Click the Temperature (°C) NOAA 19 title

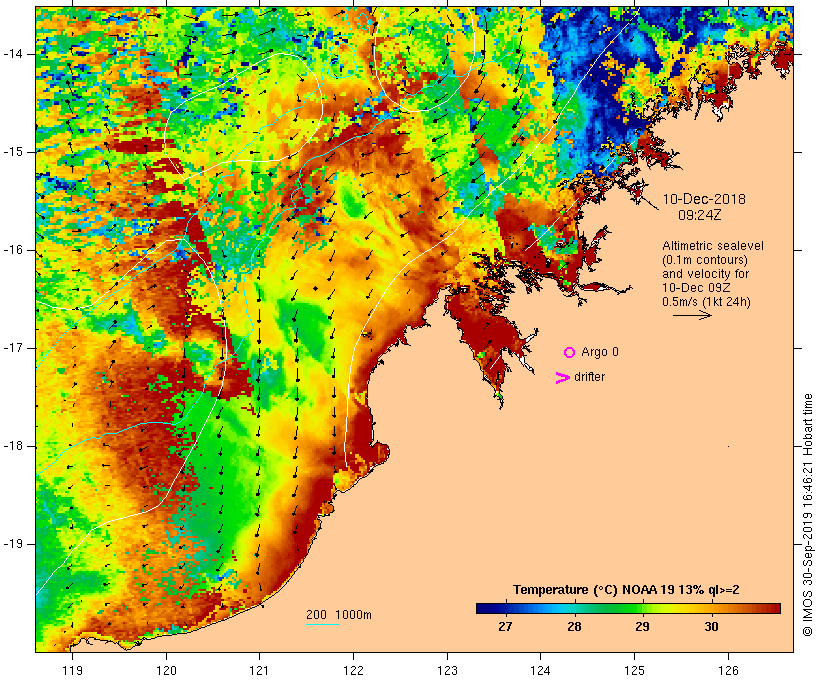tap(626, 590)
